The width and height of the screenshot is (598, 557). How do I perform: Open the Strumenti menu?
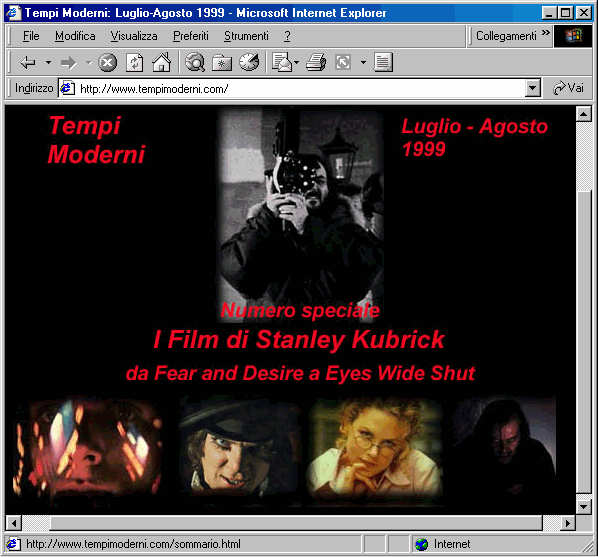(x=246, y=36)
